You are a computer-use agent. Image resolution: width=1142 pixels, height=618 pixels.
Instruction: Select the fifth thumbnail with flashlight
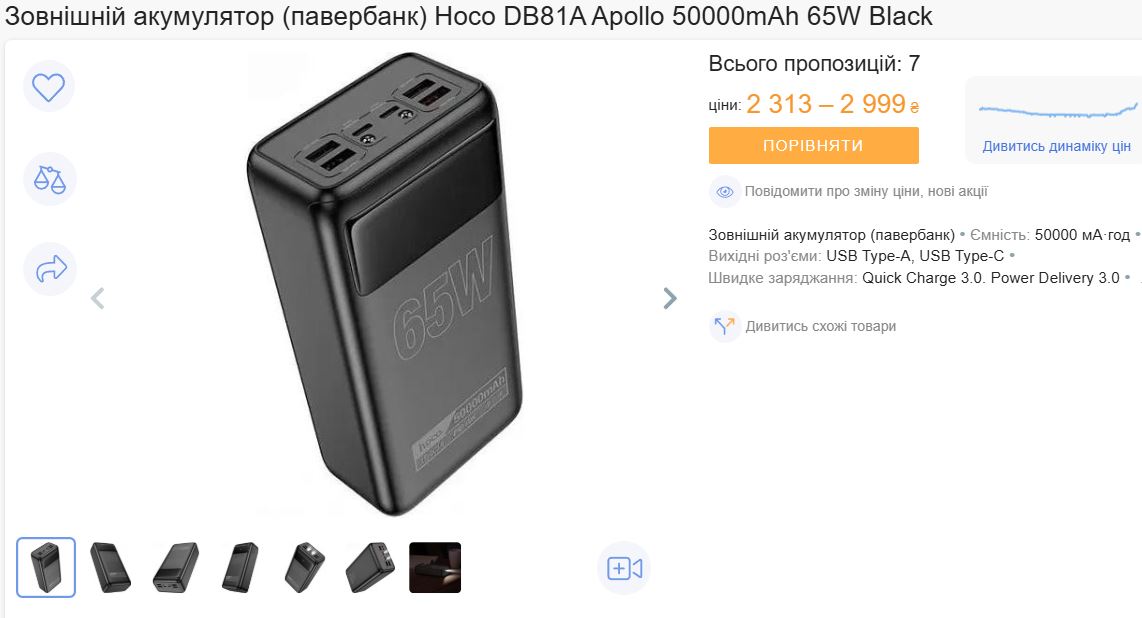(x=304, y=568)
